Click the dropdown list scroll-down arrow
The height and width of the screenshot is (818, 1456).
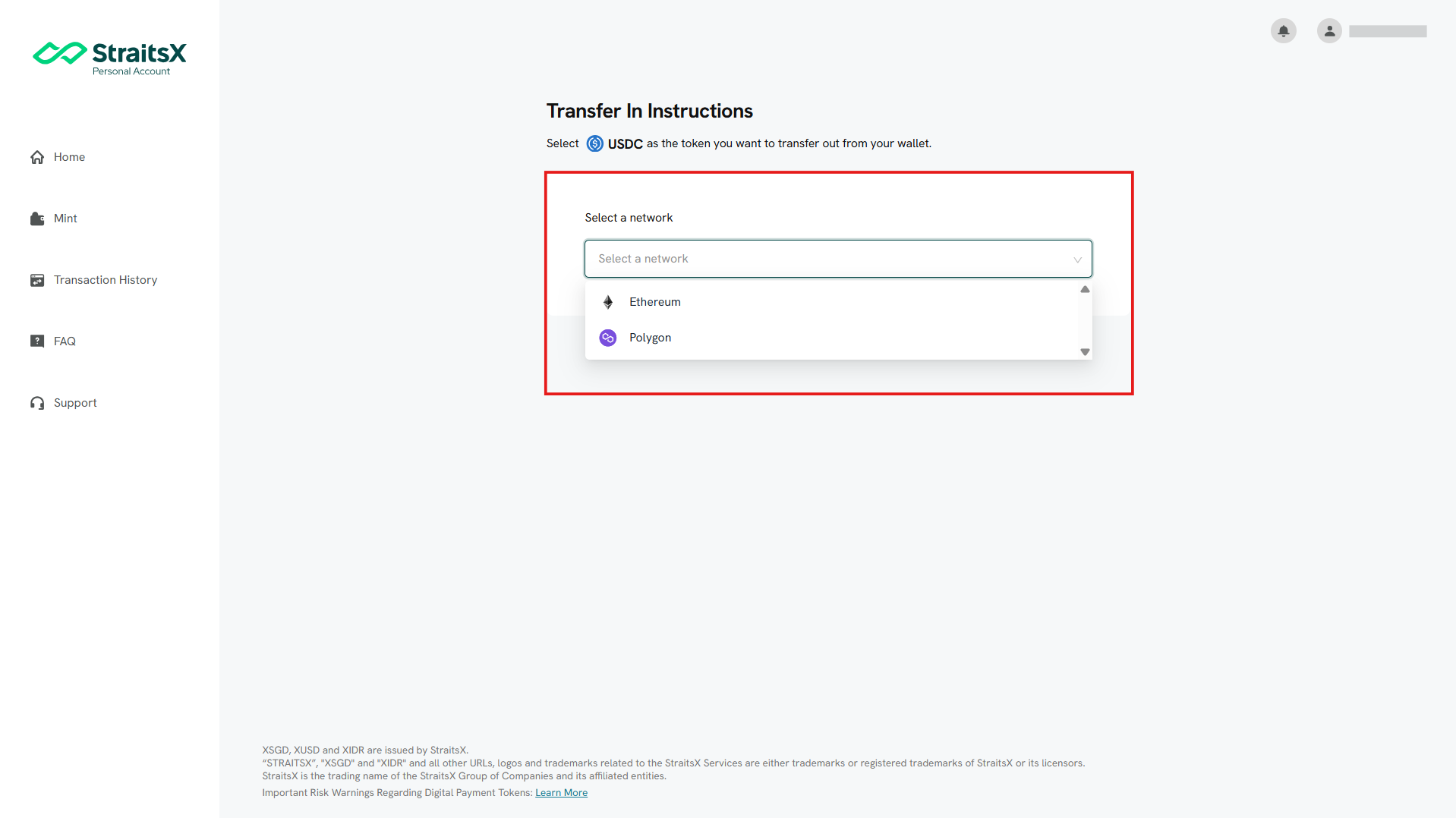[1085, 352]
